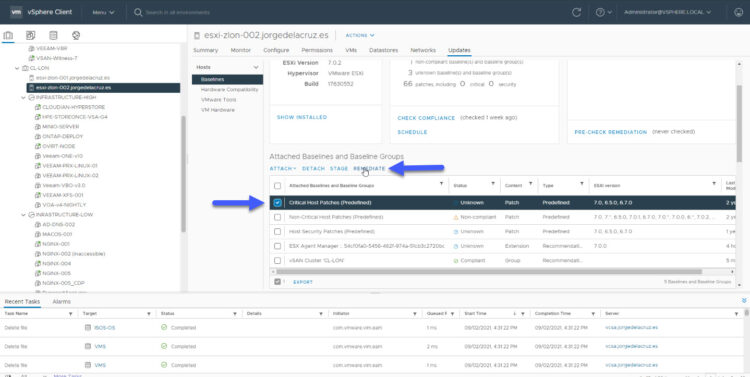Switch to the Configure tab

pyautogui.click(x=276, y=50)
